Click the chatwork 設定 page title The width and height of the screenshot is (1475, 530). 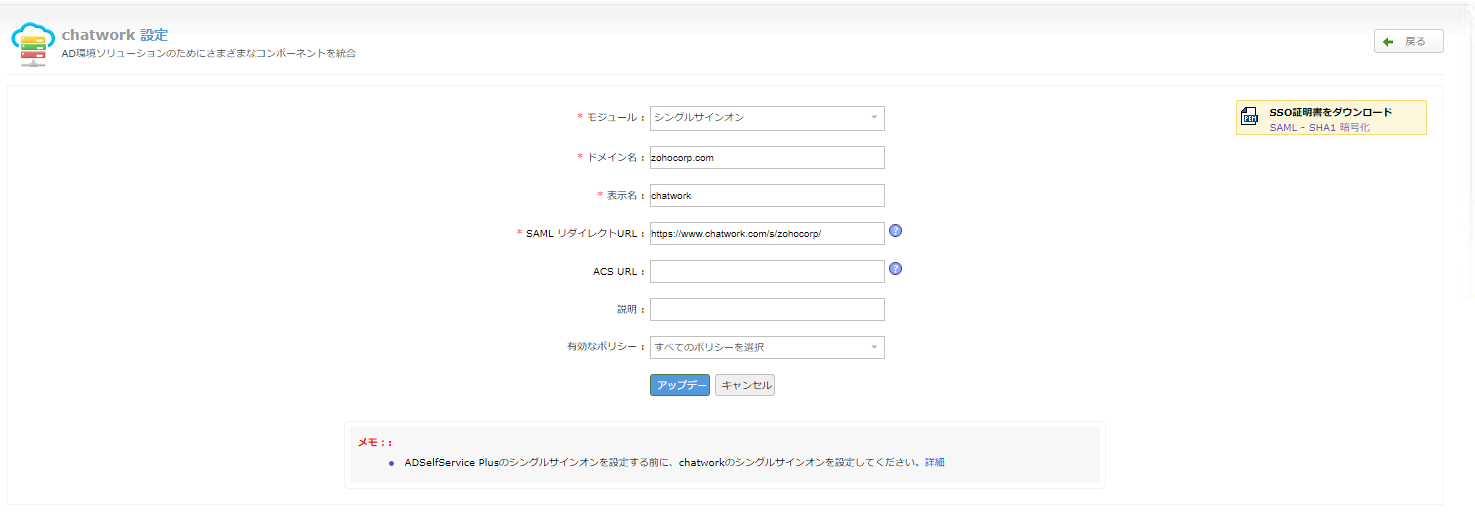pos(115,35)
